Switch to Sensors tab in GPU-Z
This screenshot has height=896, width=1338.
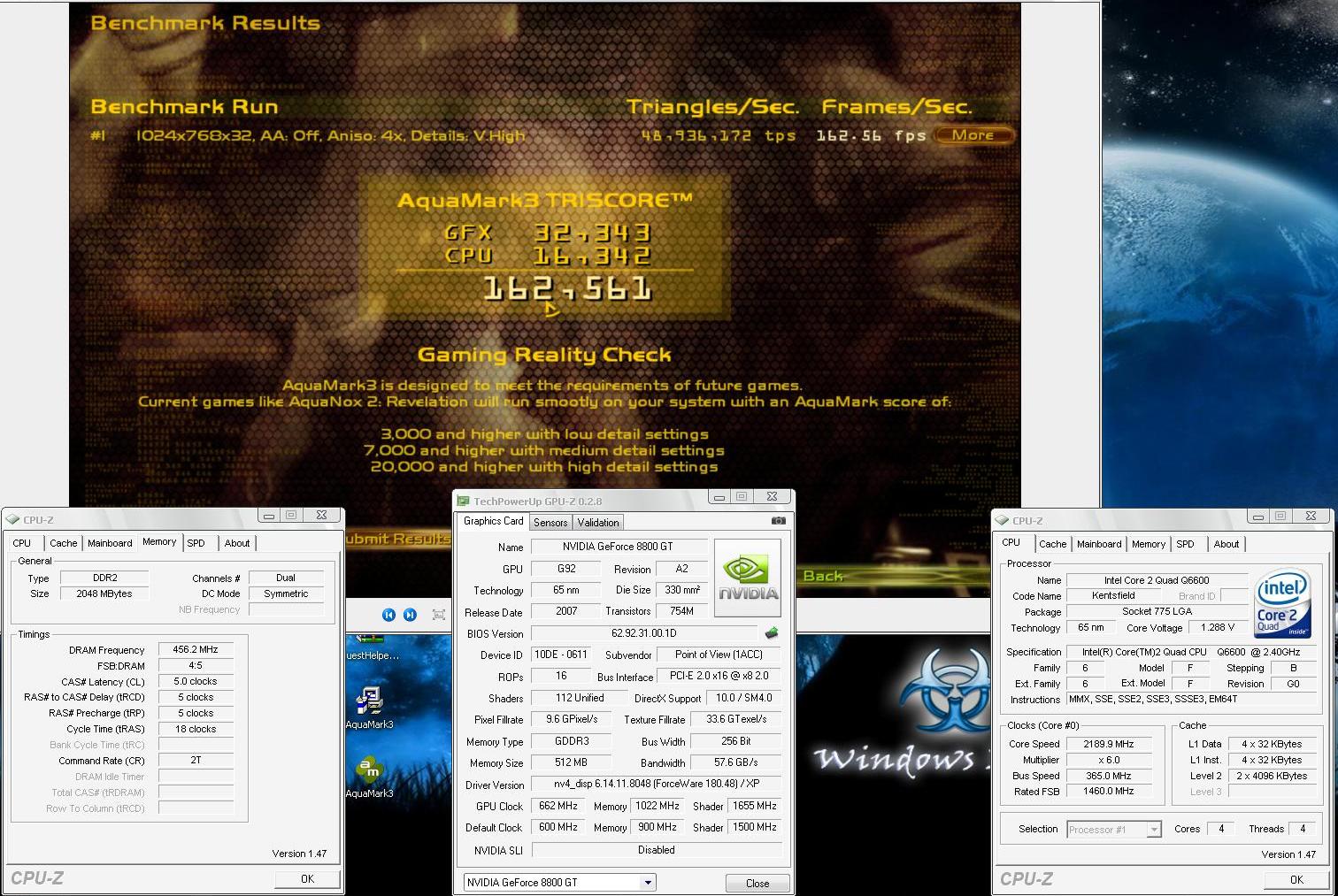click(550, 523)
